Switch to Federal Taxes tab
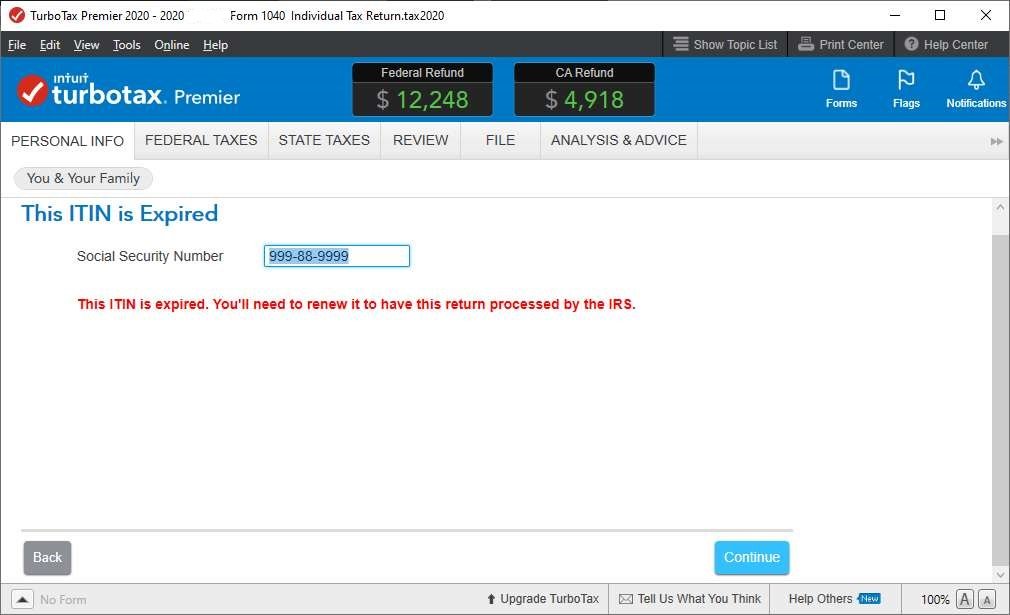1010x615 pixels. coord(201,140)
